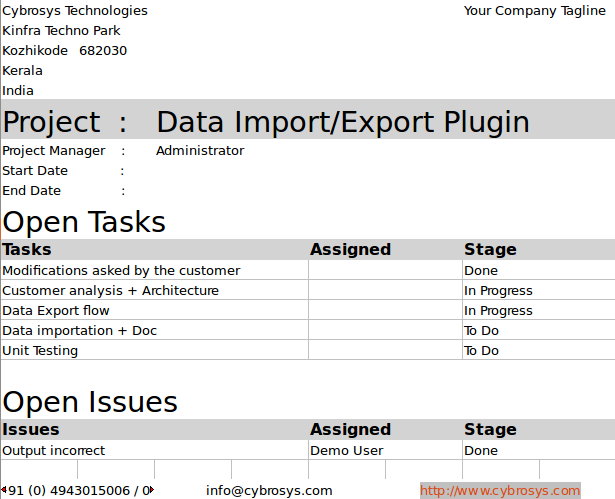This screenshot has width=615, height=499.
Task: Click the info@cybrosys.com email address
Action: point(269,490)
